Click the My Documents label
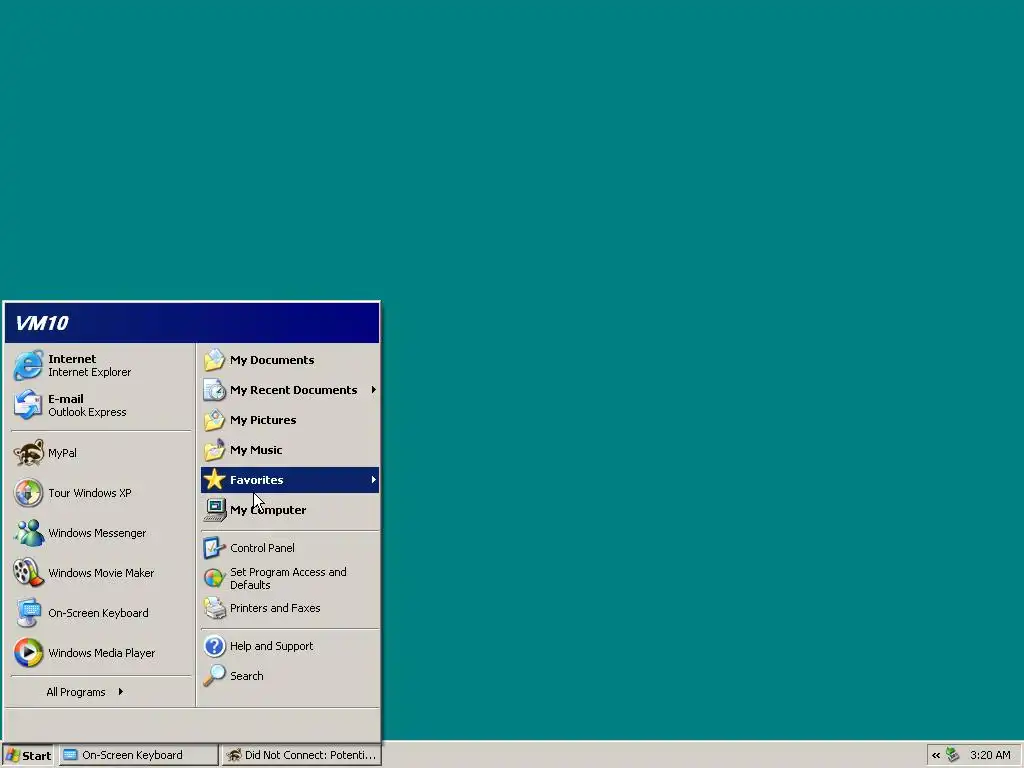Image resolution: width=1024 pixels, height=768 pixels. (272, 360)
